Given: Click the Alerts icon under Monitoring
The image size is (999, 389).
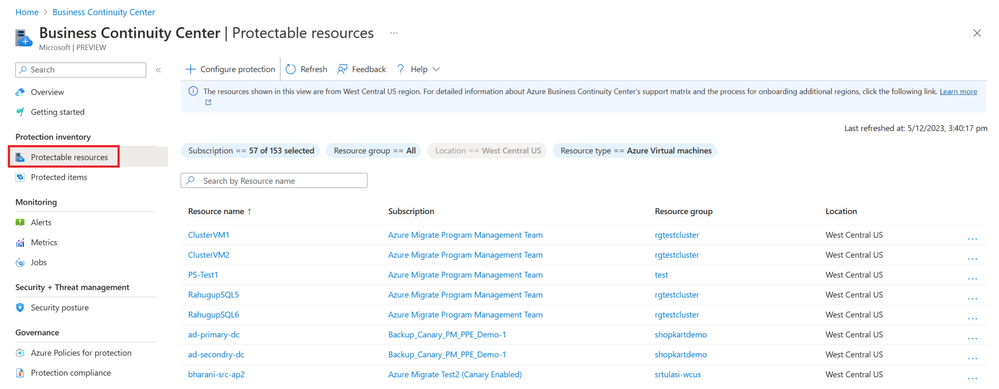Looking at the screenshot, I should click(x=20, y=223).
